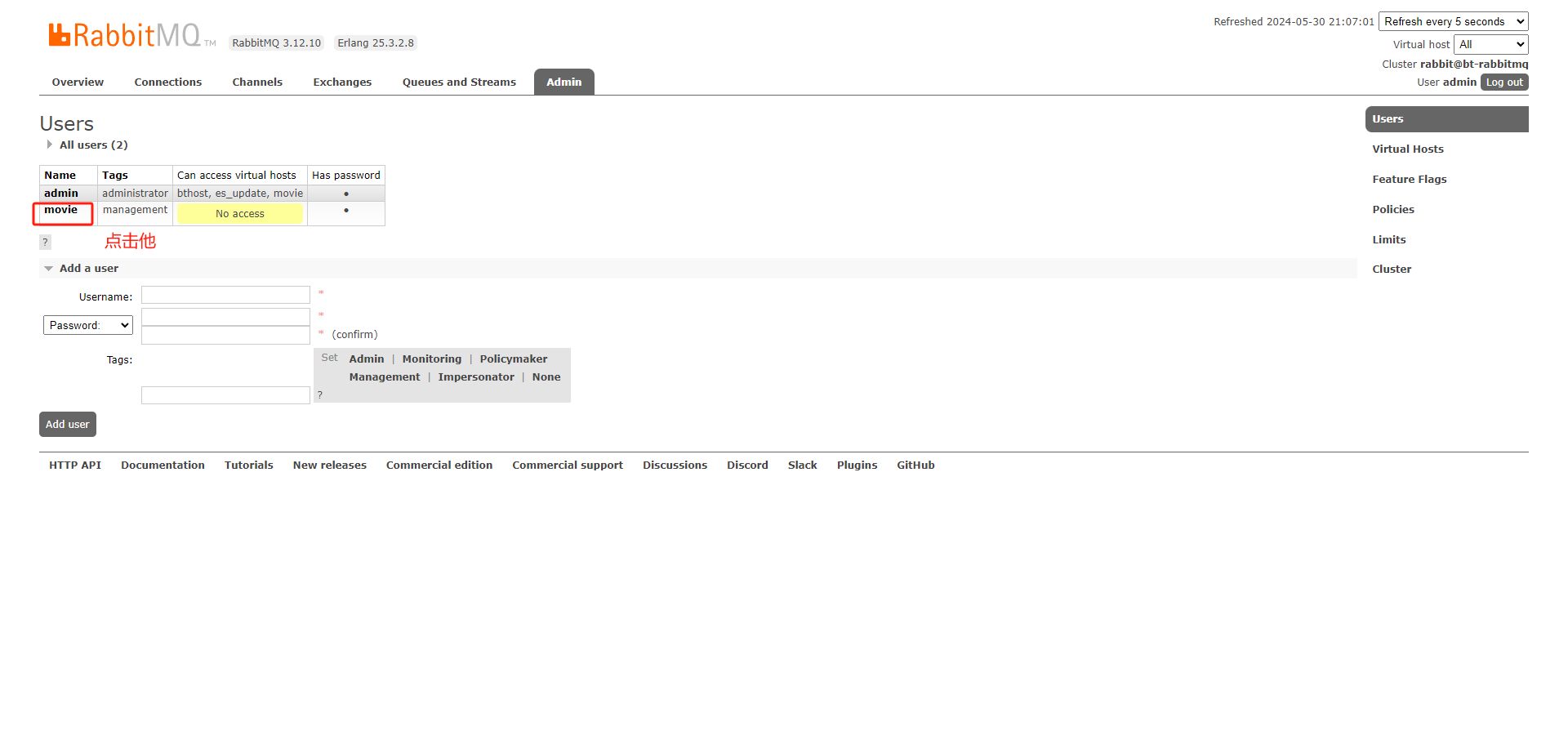Viewport: 1568px width, 744px height.
Task: Switch to the Queues and Streams tab
Action: (459, 82)
